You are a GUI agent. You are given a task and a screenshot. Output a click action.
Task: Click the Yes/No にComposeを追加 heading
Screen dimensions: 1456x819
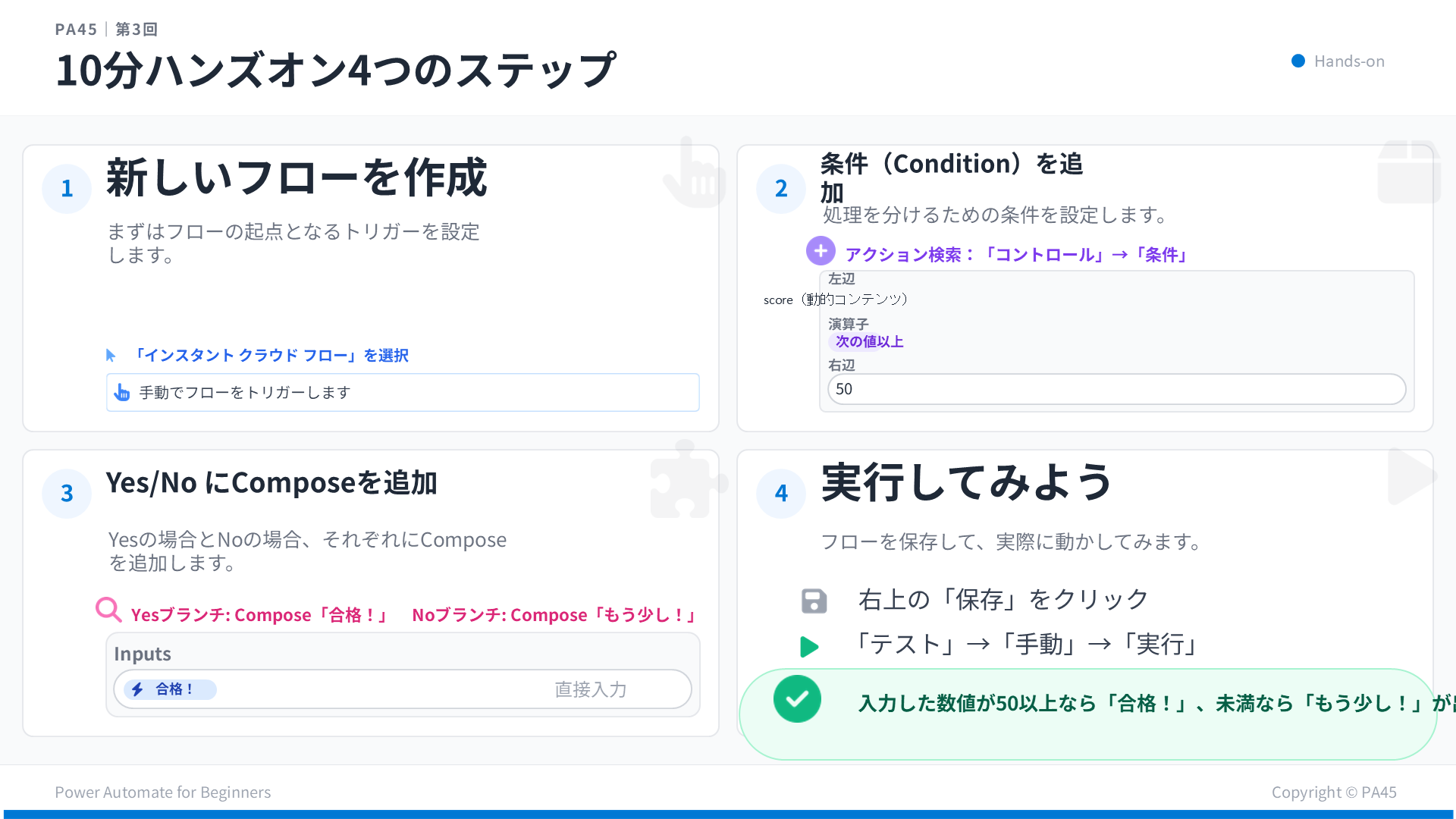[x=271, y=483]
